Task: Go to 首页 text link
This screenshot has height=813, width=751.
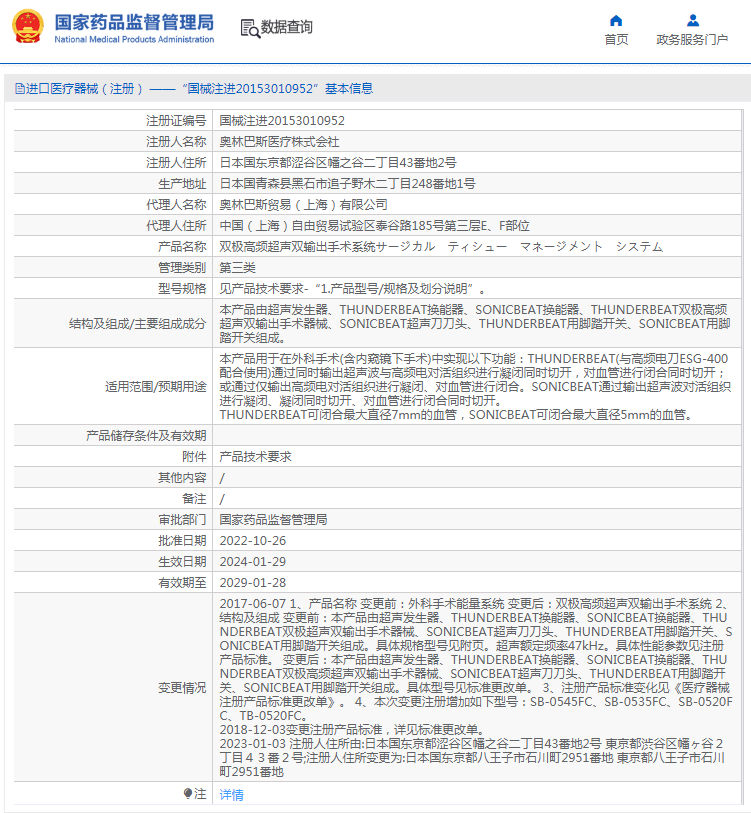Action: click(x=616, y=39)
